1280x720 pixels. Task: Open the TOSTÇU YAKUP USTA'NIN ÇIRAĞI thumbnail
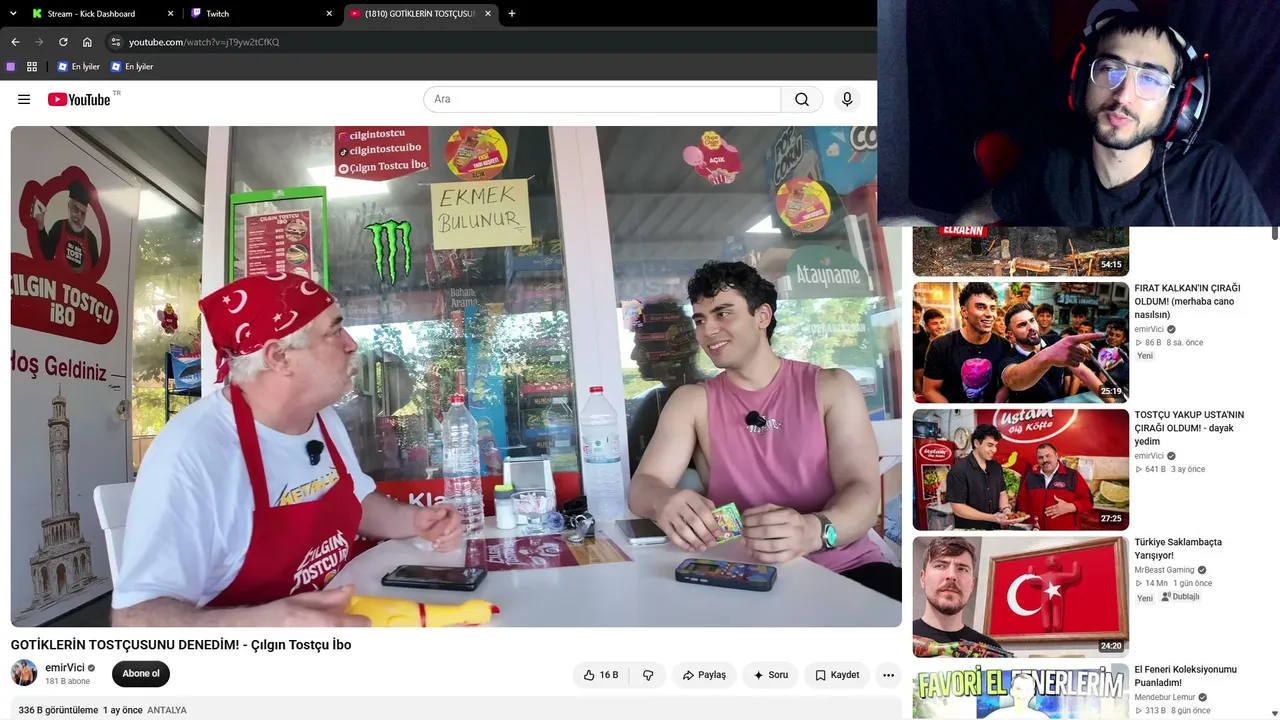click(x=1021, y=469)
